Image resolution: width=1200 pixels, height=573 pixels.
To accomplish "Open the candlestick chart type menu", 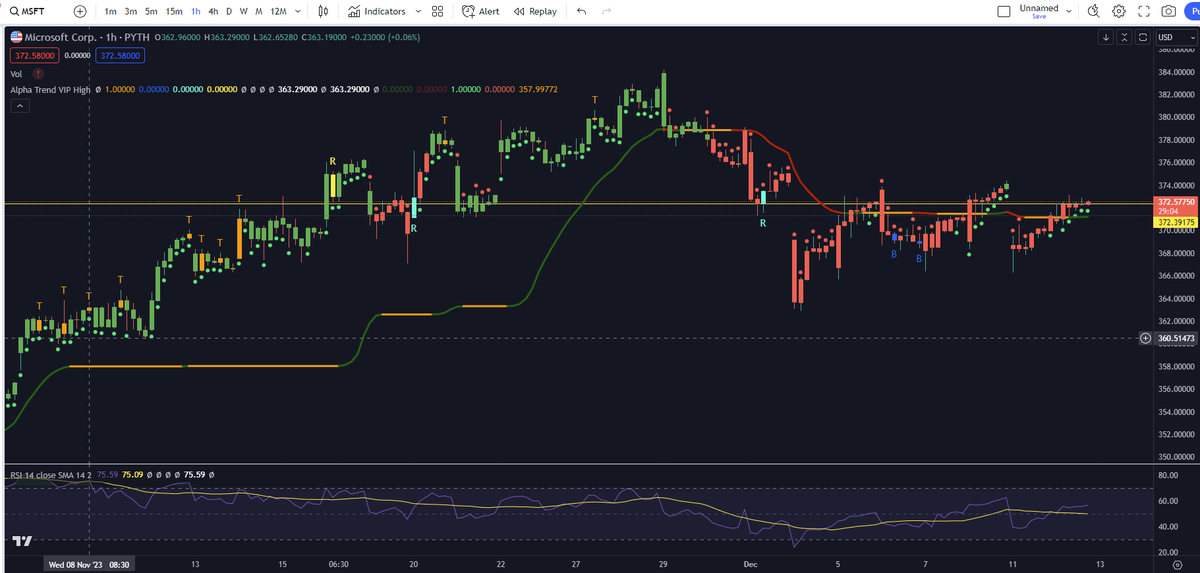I will point(322,11).
